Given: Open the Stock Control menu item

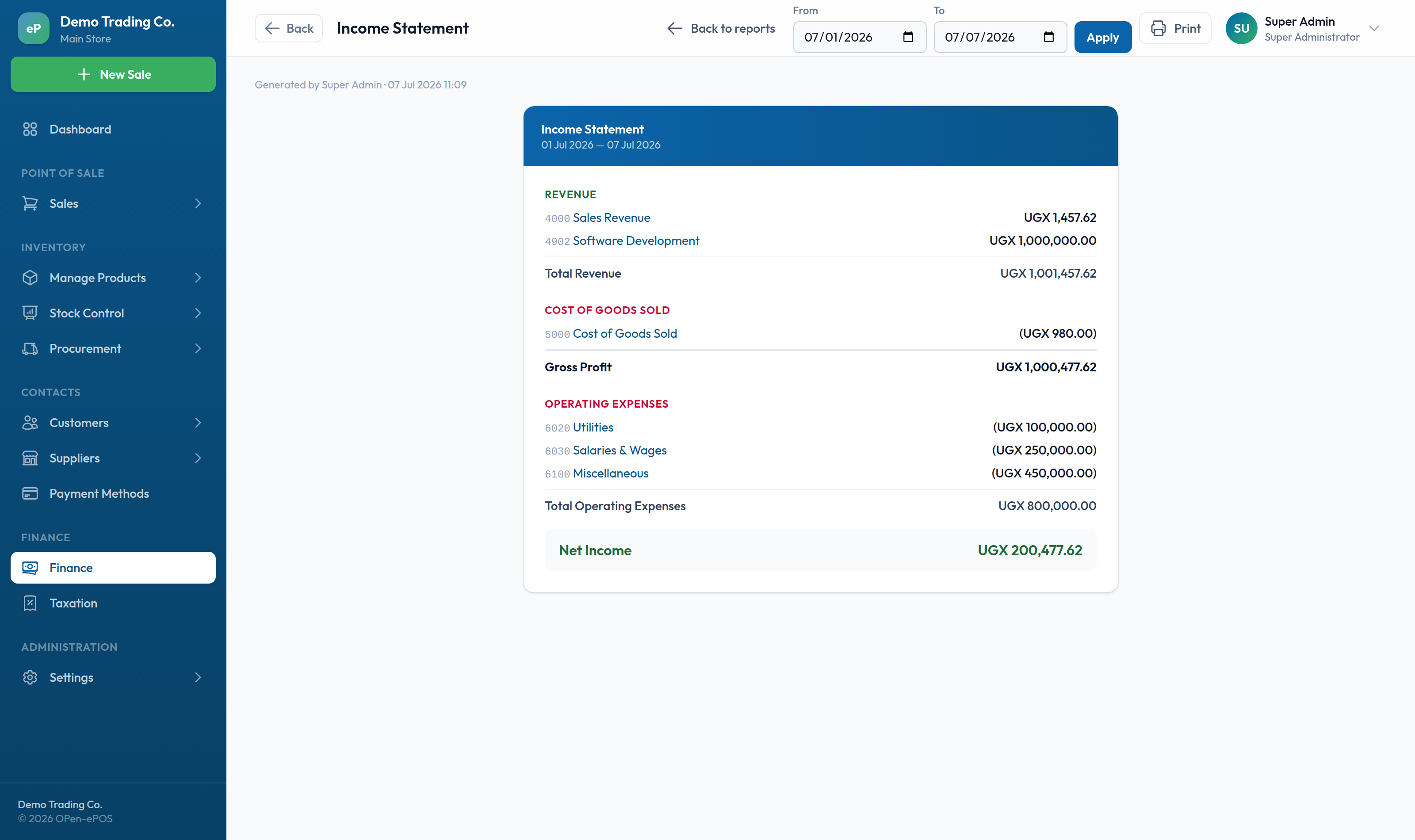Looking at the screenshot, I should [x=113, y=313].
